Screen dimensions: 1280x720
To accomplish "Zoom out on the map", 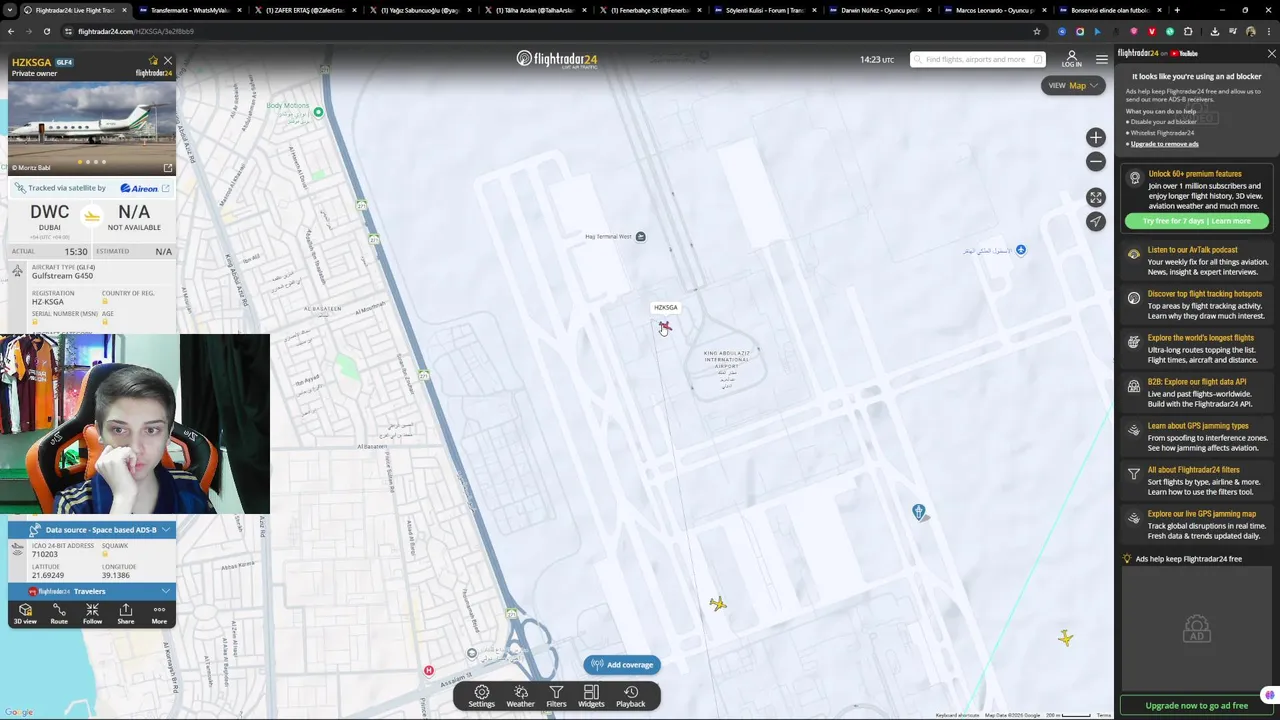I will pyautogui.click(x=1096, y=162).
